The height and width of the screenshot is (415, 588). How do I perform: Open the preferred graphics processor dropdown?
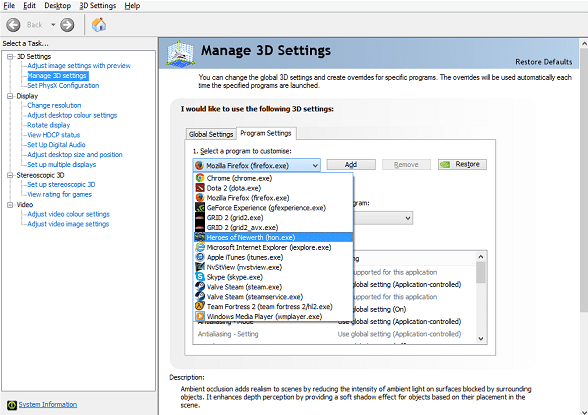click(408, 218)
